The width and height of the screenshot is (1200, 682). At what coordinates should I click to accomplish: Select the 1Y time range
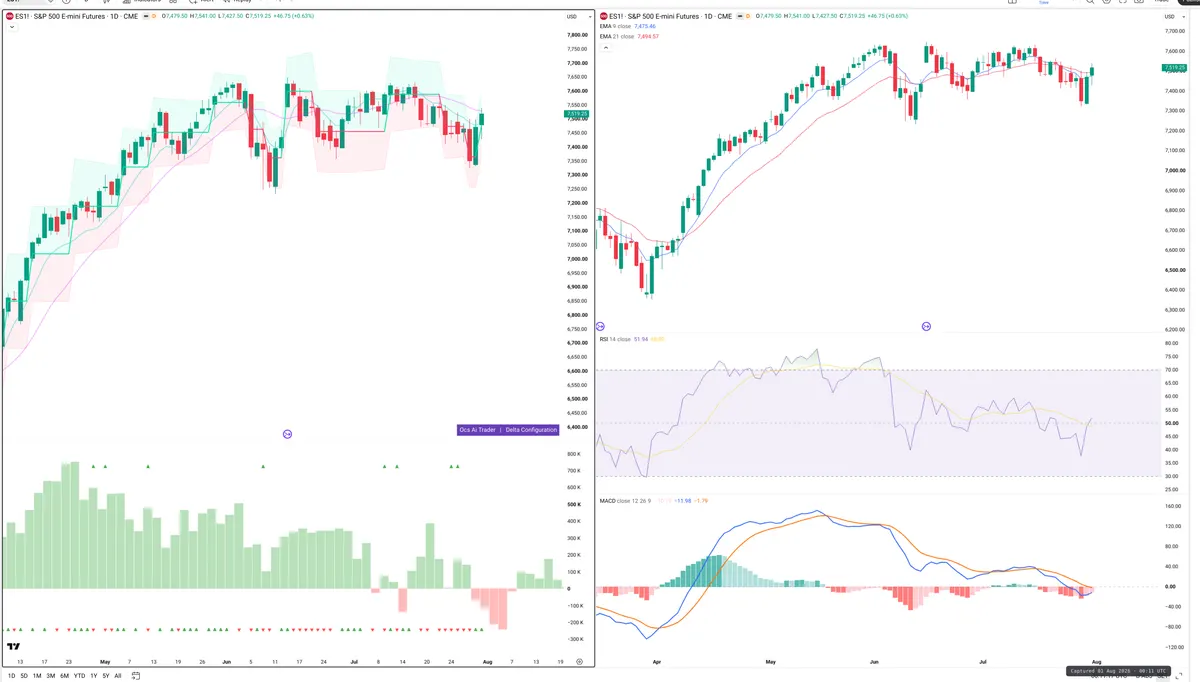coord(93,676)
